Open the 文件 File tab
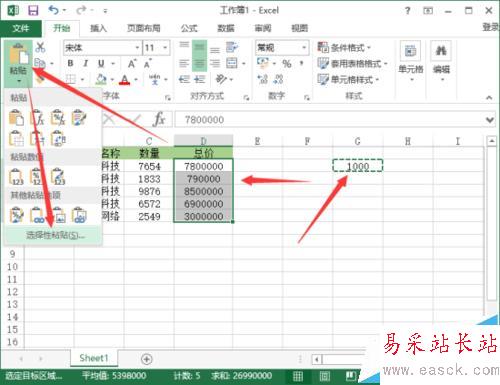Screen dimensions: 500x385 tap(21, 28)
